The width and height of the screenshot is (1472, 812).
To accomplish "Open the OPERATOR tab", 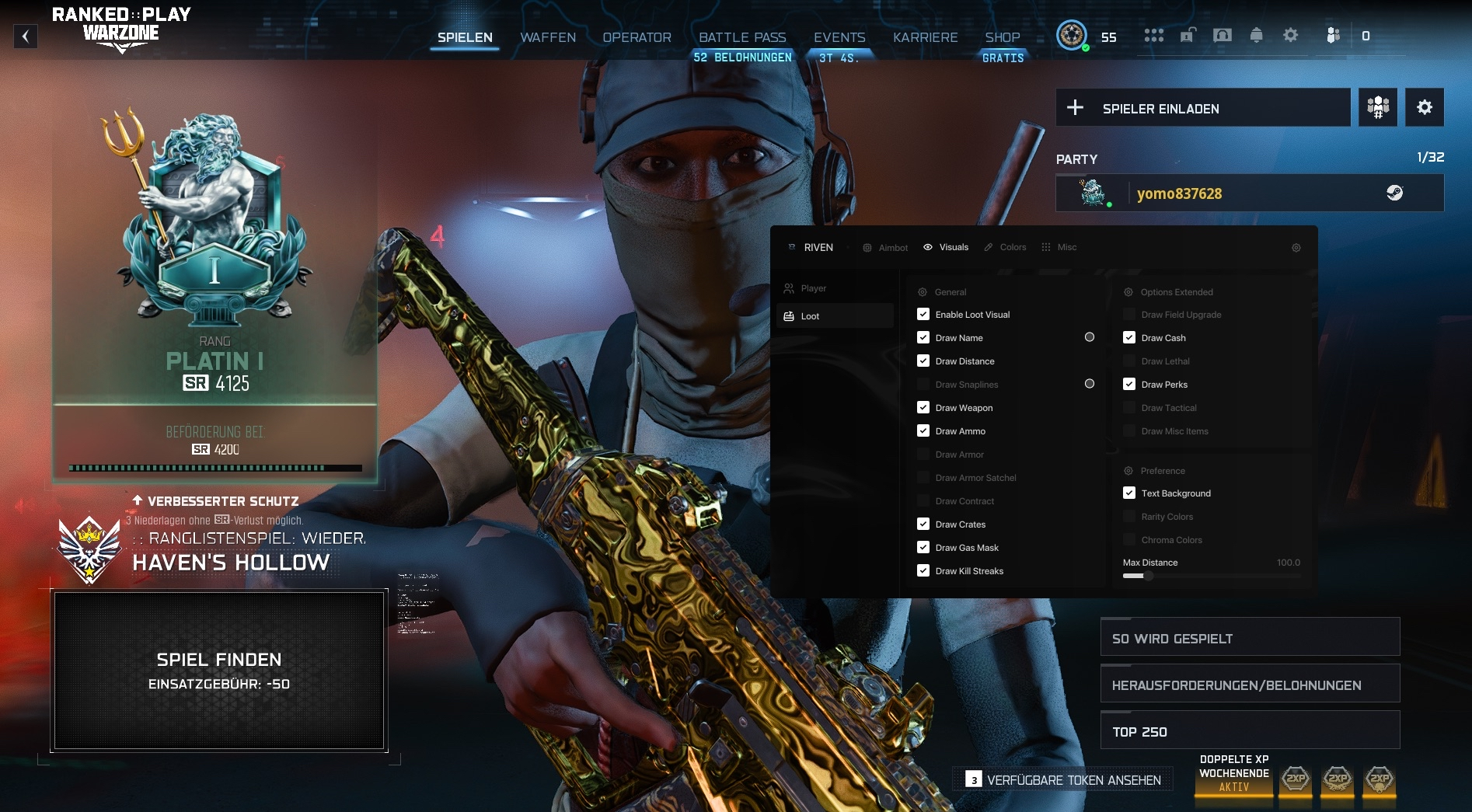I will (x=637, y=37).
